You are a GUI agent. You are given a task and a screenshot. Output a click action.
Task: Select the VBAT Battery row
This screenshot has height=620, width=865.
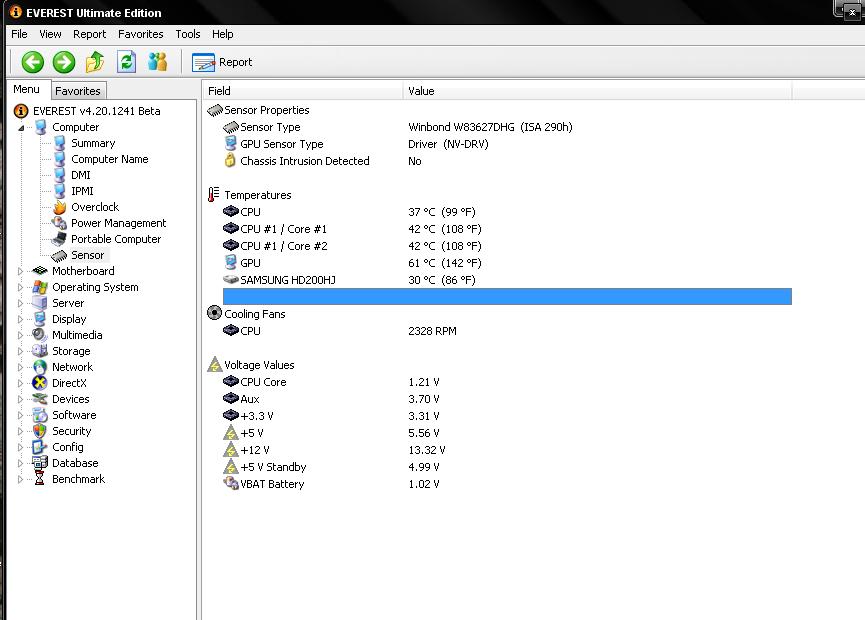coord(507,484)
